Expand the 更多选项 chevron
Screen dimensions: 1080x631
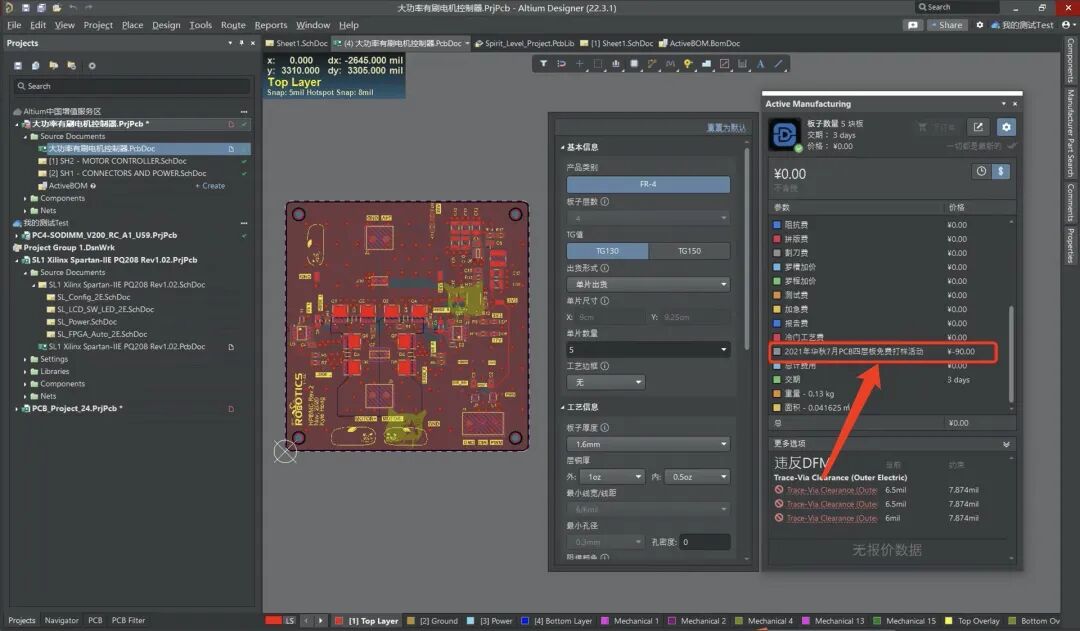(1006, 444)
